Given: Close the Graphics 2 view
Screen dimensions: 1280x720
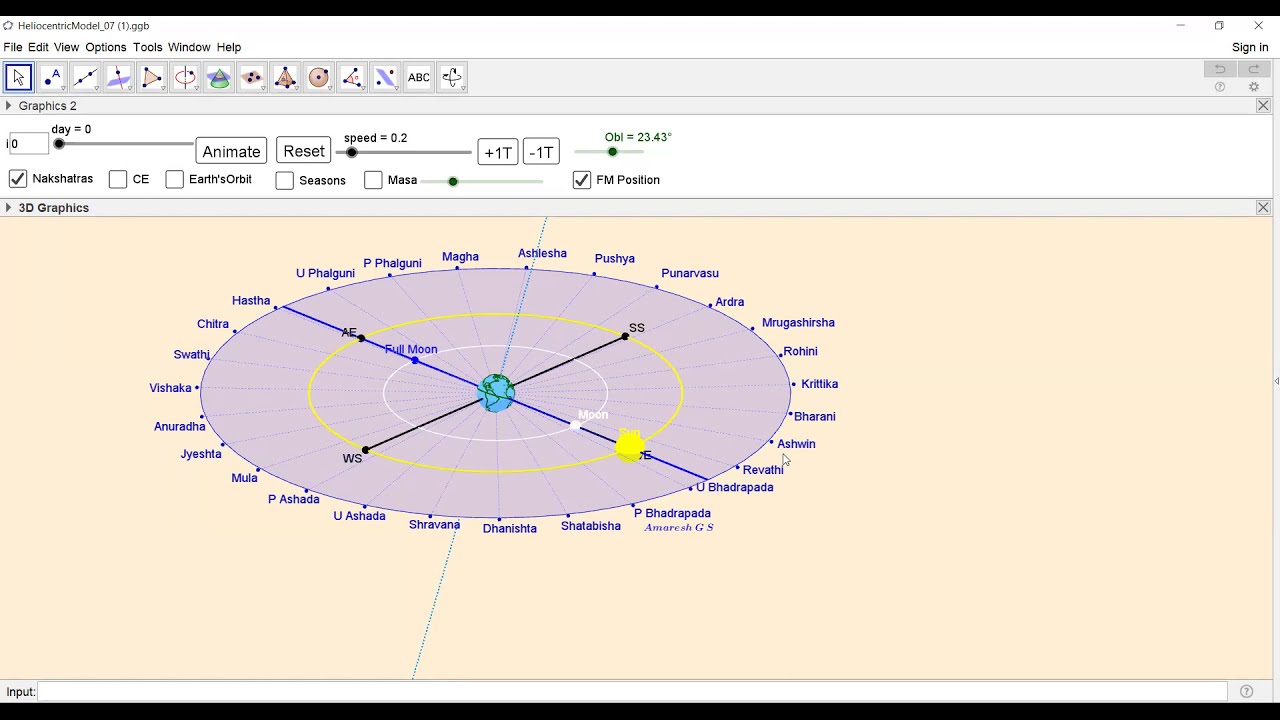Looking at the screenshot, I should [x=1263, y=106].
